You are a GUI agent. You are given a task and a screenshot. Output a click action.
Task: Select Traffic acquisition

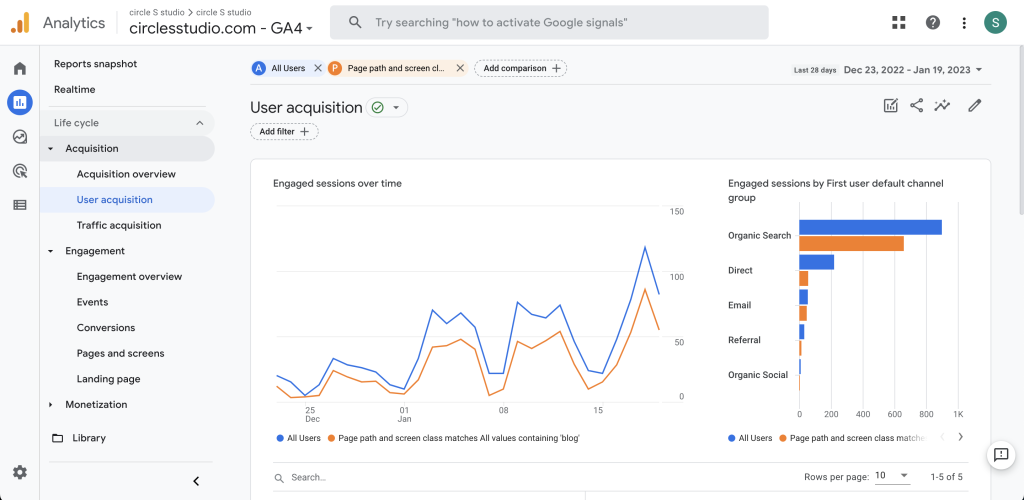tap(119, 225)
